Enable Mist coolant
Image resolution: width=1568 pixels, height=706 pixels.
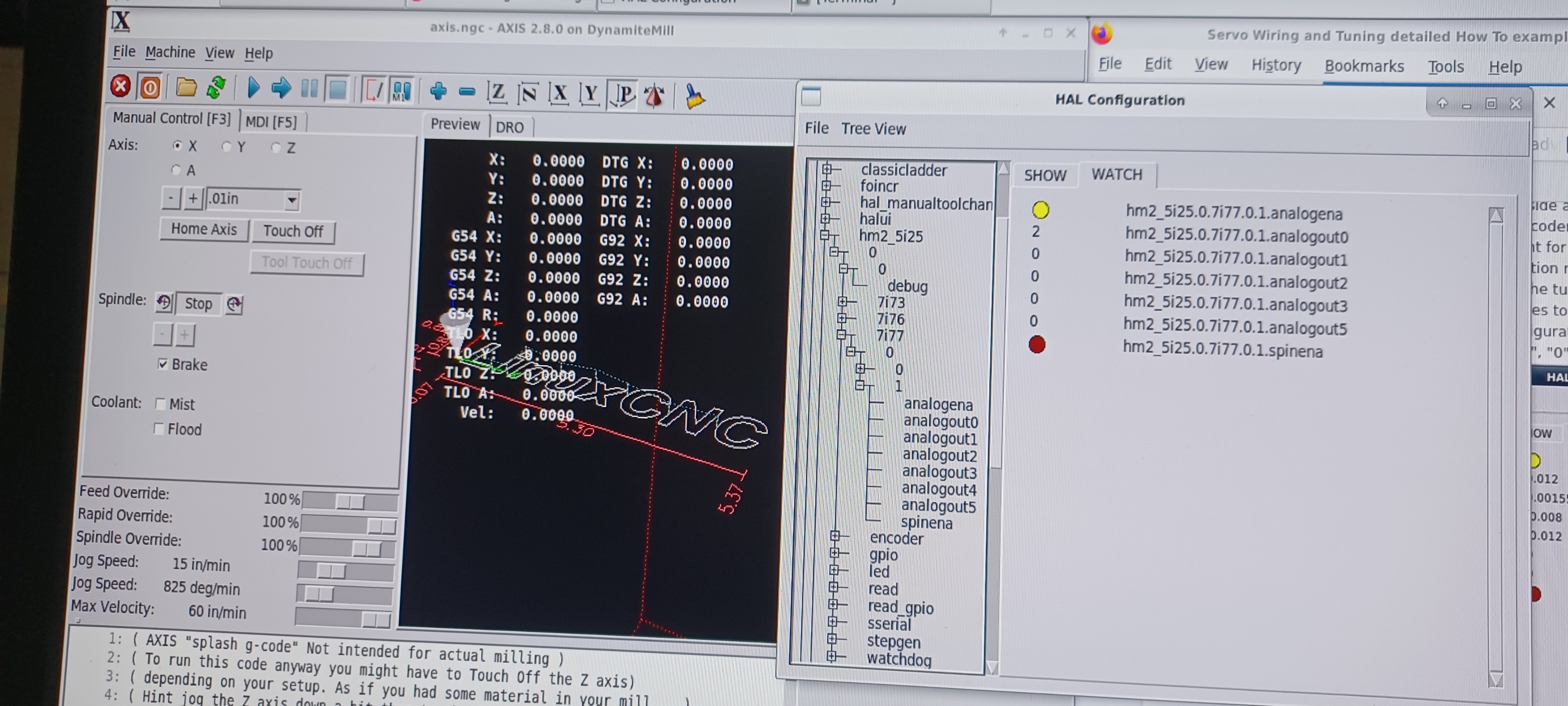[161, 403]
